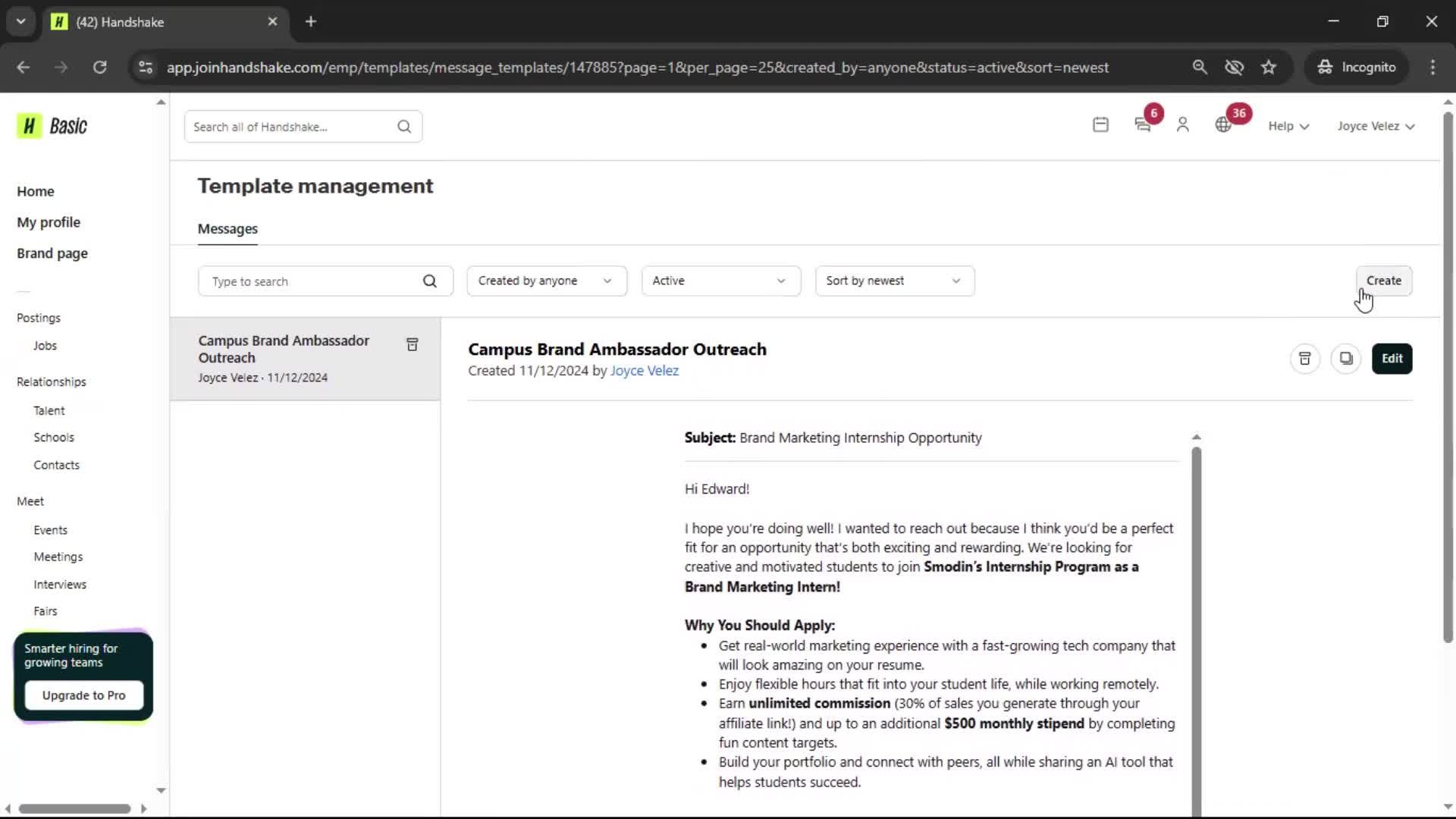Open site information icon in address bar

pos(146,67)
